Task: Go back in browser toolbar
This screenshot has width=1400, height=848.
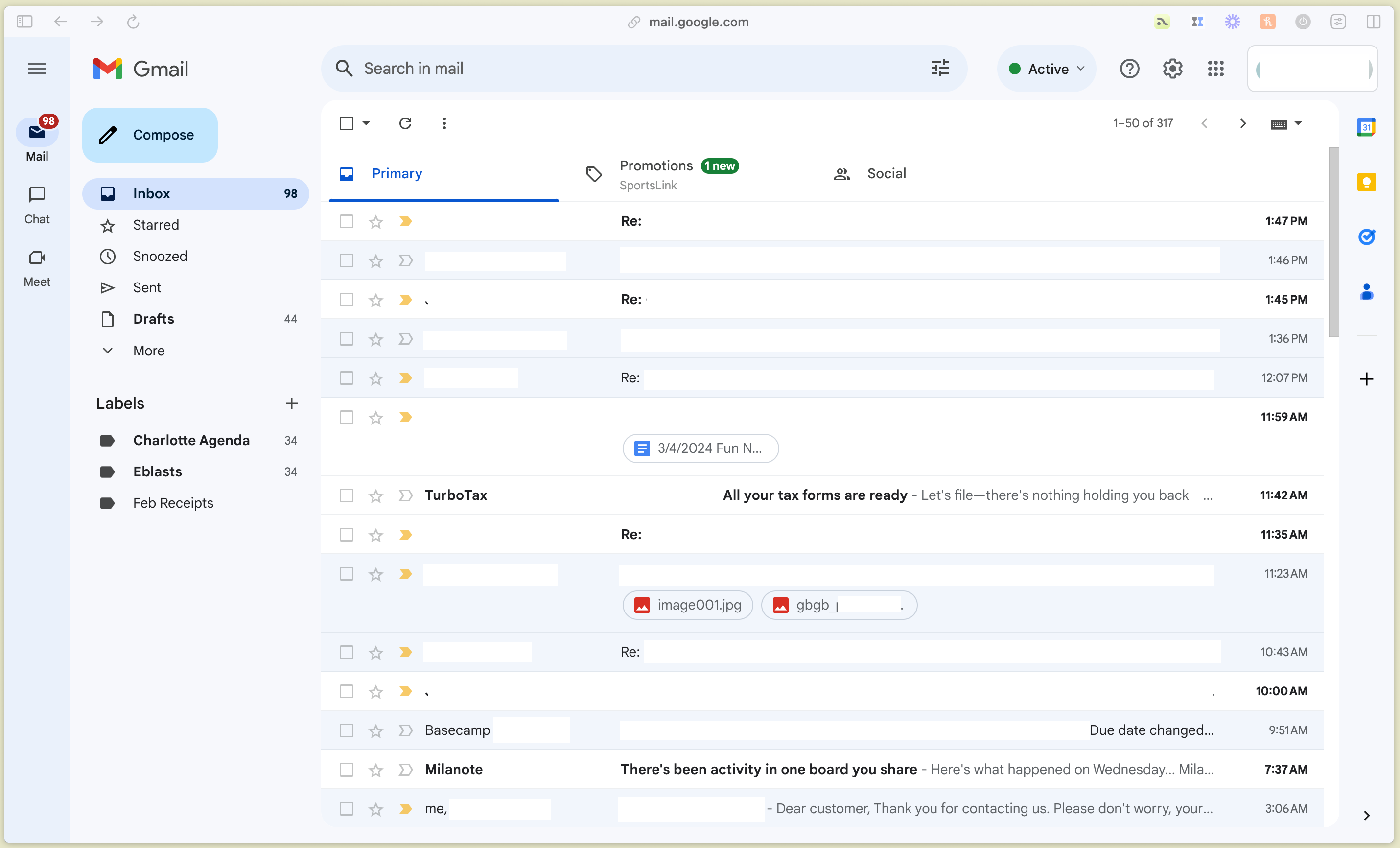Action: 60,22
